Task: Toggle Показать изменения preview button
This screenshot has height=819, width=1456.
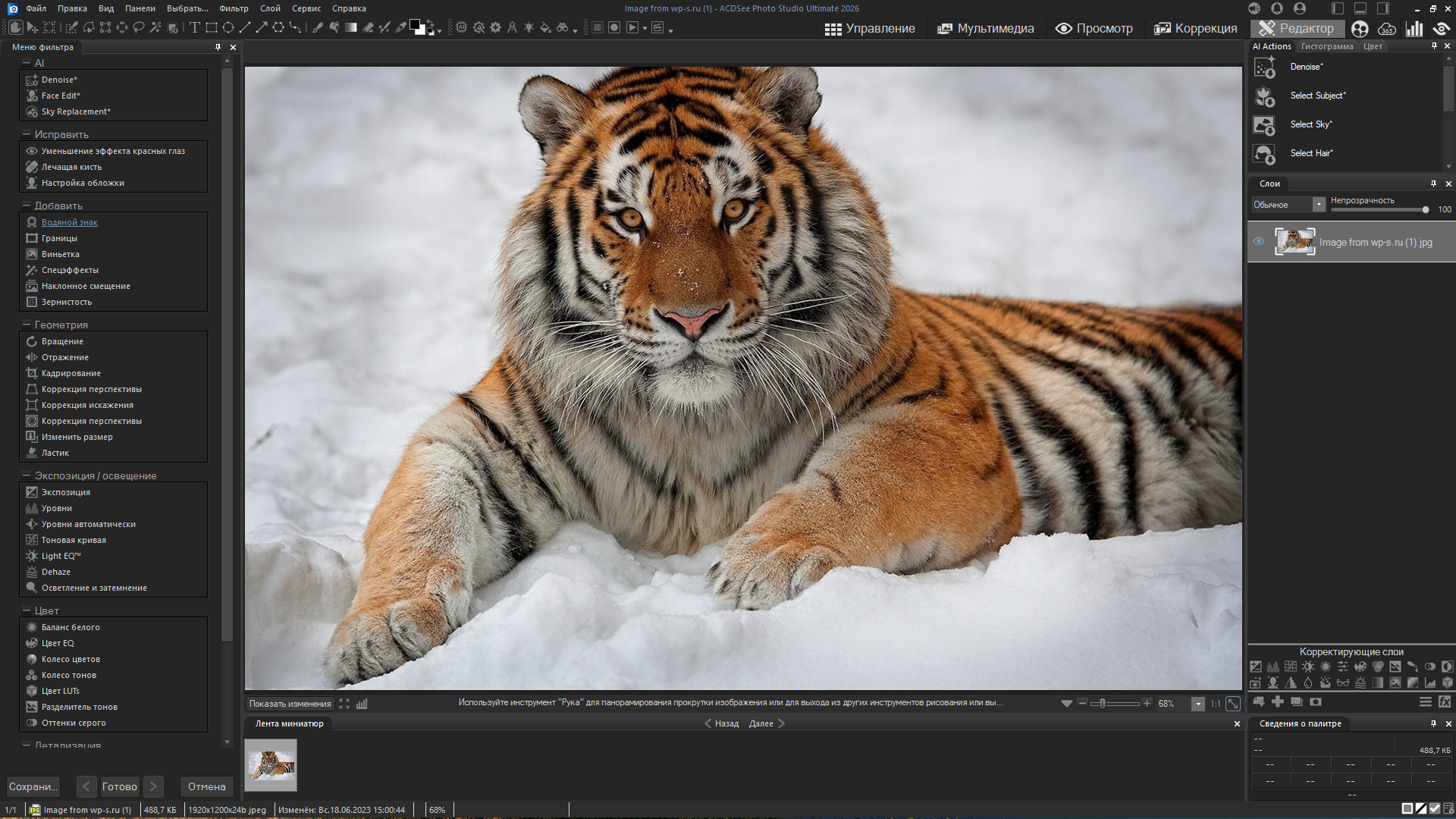Action: (x=290, y=704)
